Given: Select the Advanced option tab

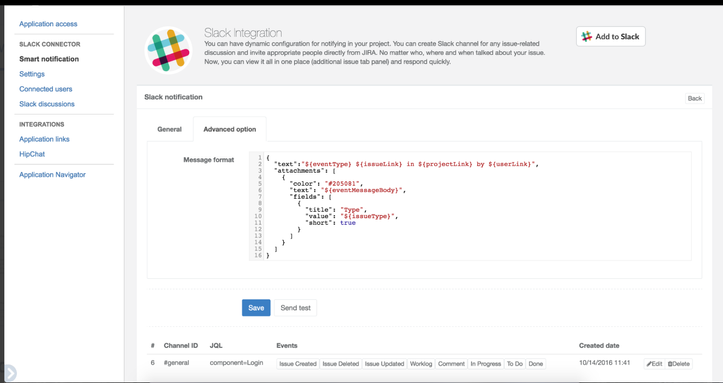Looking at the screenshot, I should coord(230,129).
